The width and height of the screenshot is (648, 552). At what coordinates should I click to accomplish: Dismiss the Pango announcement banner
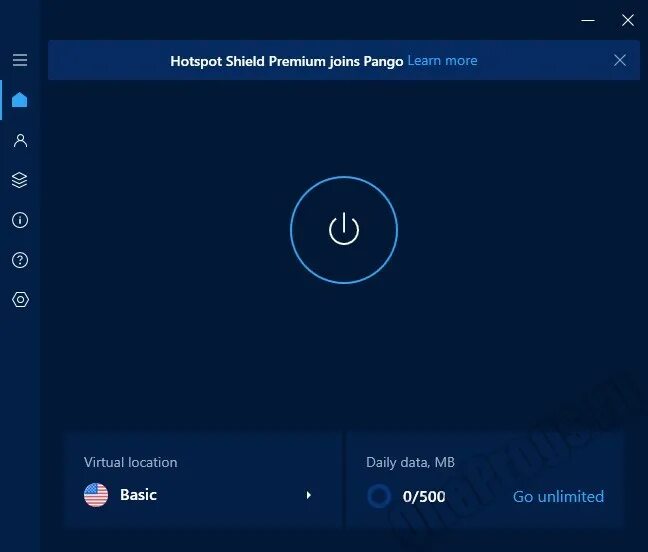tap(619, 60)
